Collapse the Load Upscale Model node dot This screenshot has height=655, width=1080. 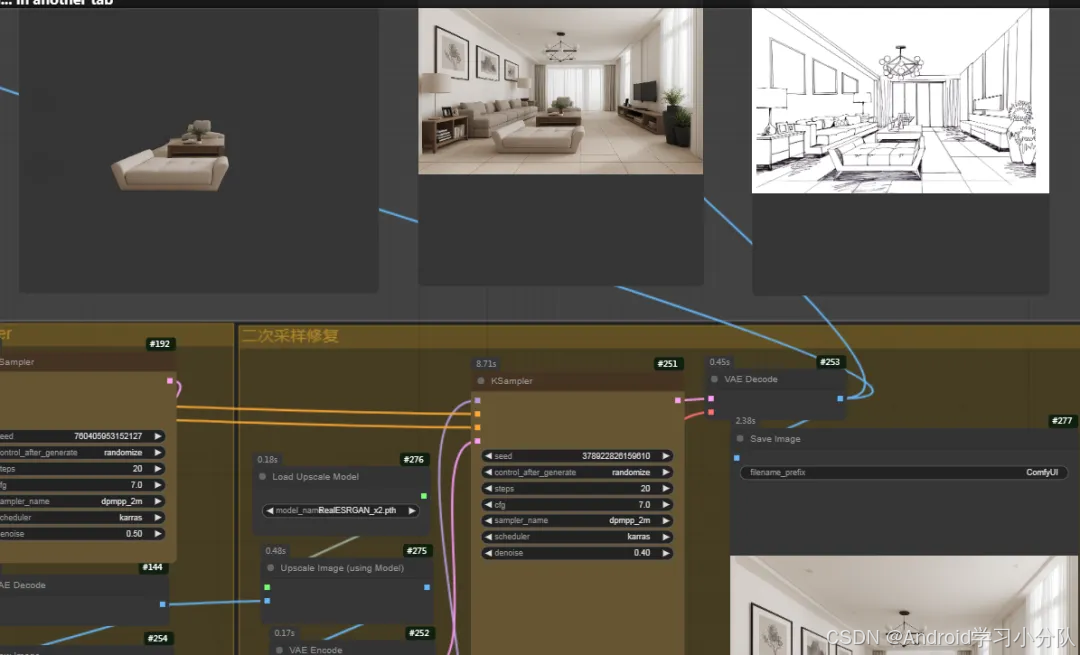coord(262,477)
